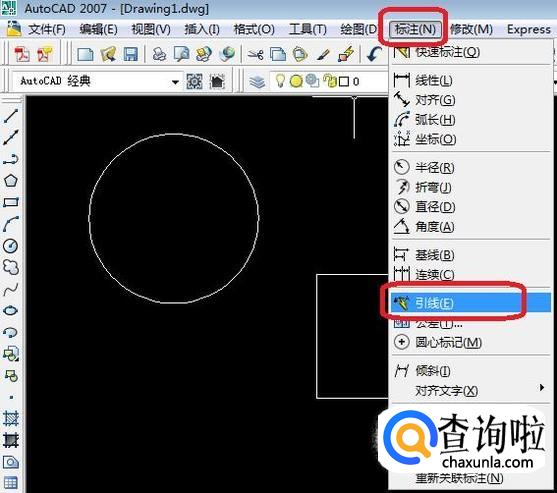This screenshot has width=557, height=493.
Task: Click the workspace settings gear button
Action: click(194, 82)
